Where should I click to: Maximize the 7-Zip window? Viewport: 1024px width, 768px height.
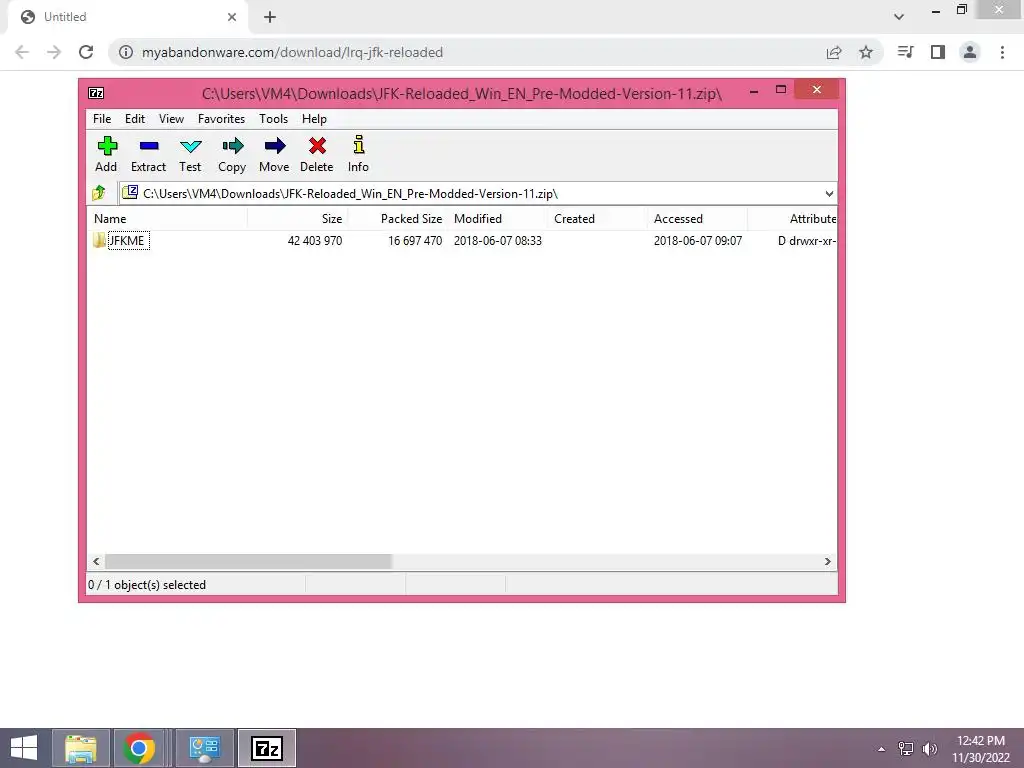(781, 89)
